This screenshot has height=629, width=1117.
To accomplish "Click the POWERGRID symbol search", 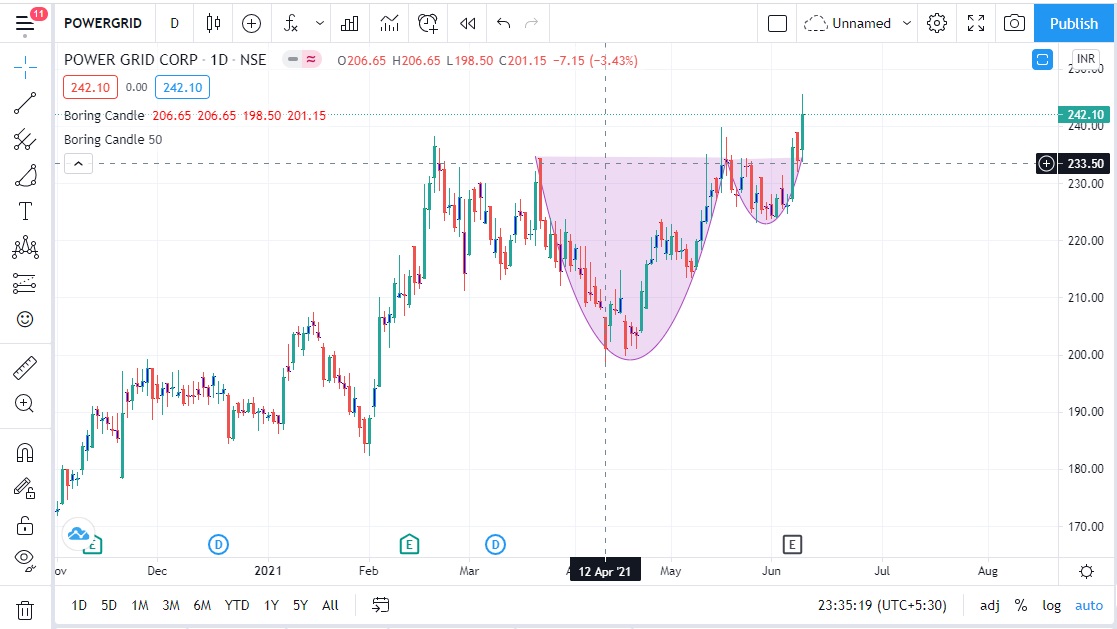I will pos(103,23).
